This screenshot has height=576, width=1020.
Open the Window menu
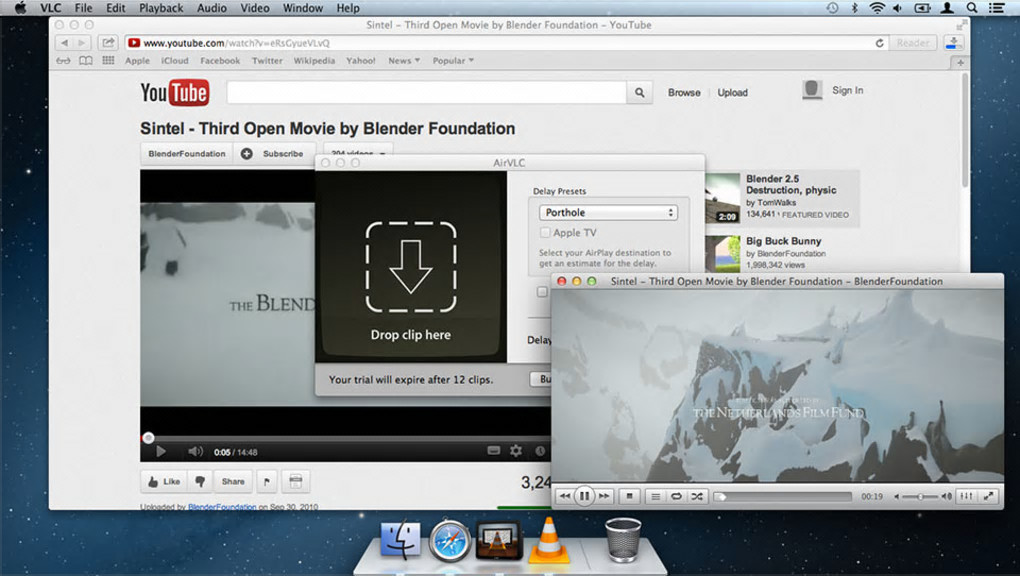tap(302, 8)
